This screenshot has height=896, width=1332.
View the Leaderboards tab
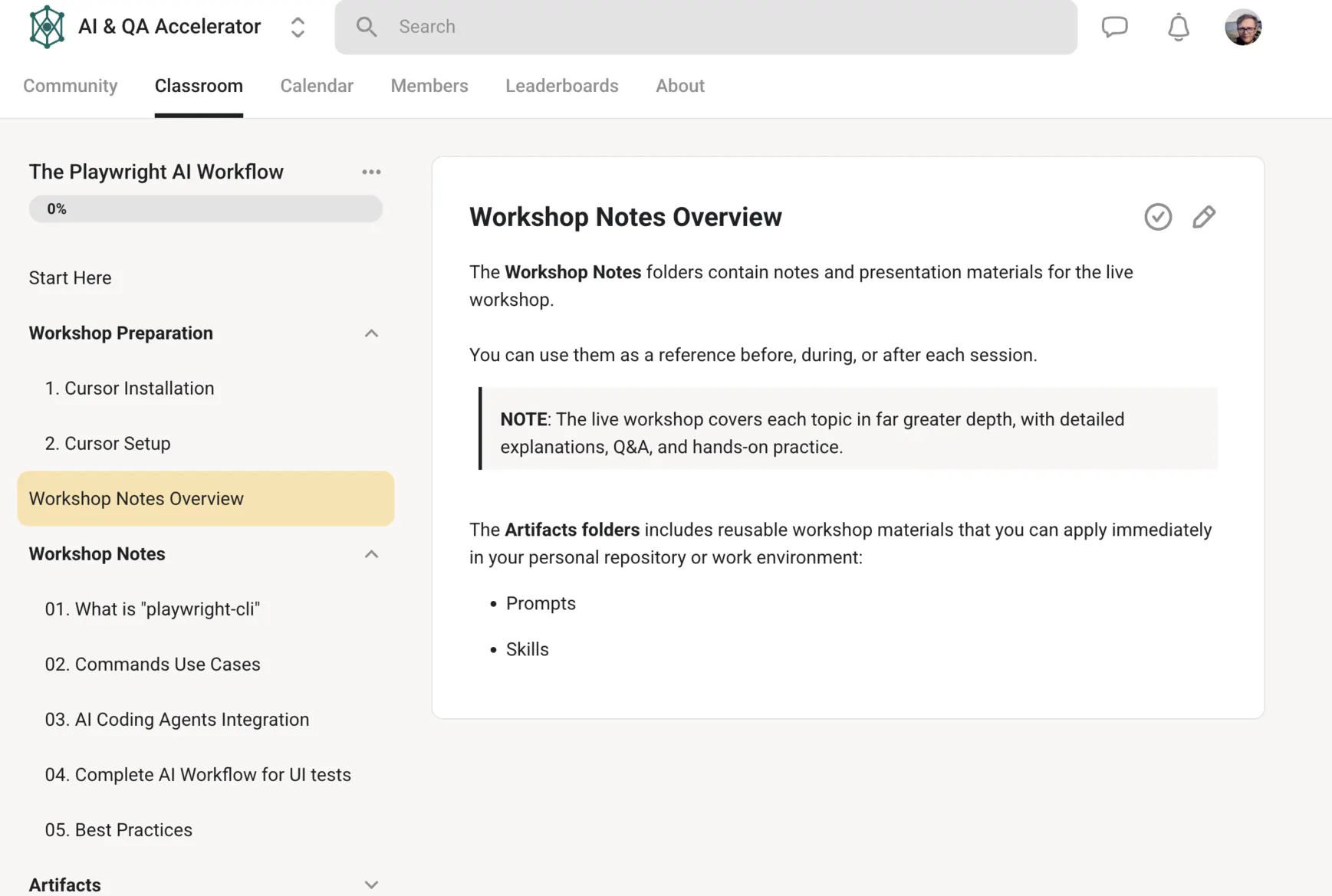(562, 86)
